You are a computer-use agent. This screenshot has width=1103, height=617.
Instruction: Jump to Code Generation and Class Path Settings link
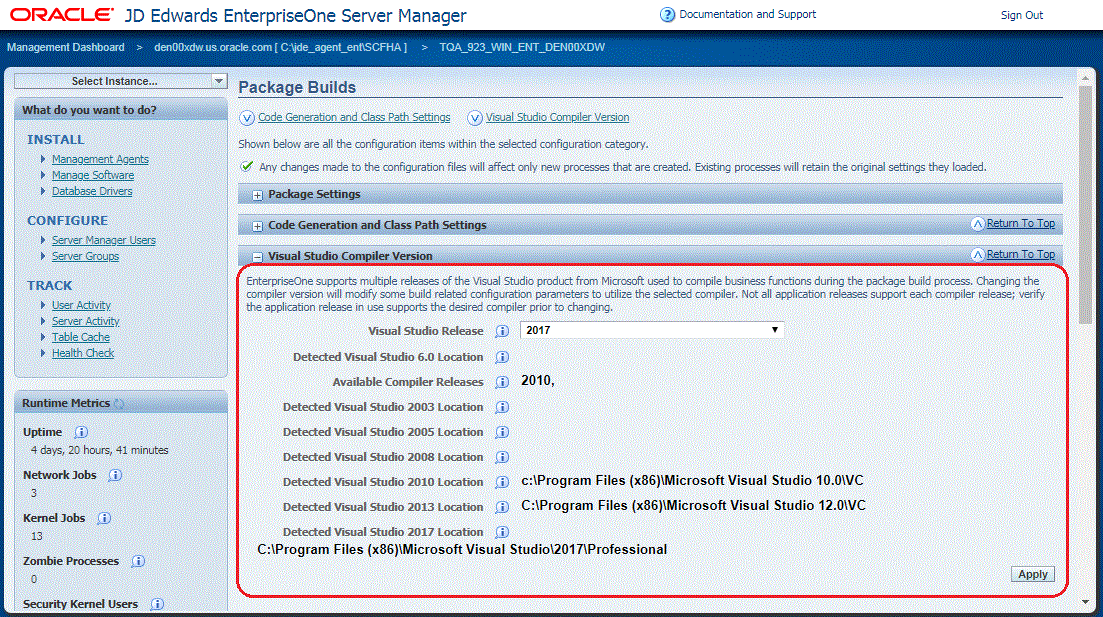(x=354, y=117)
